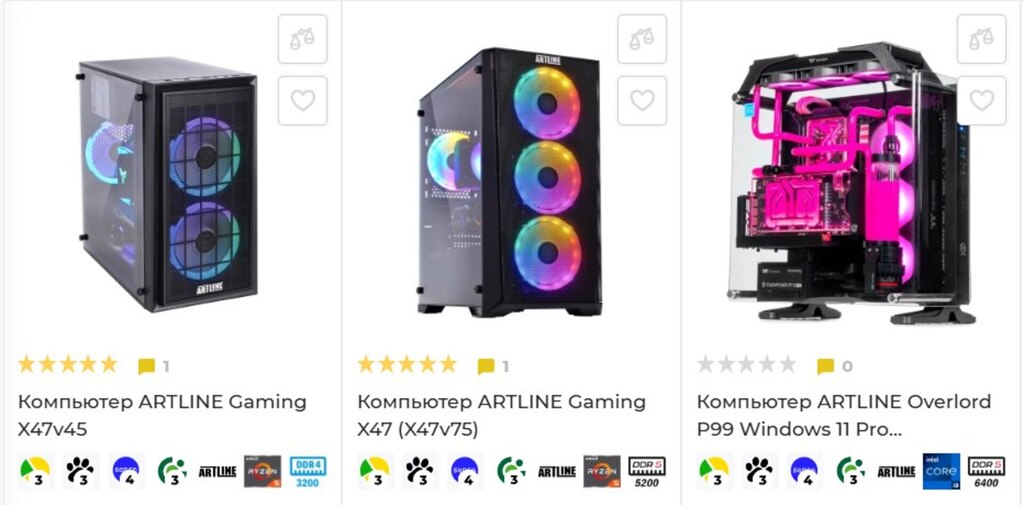This screenshot has width=1024, height=505.
Task: Click the five-star rating of Gaming X47v45
Action: 67,365
